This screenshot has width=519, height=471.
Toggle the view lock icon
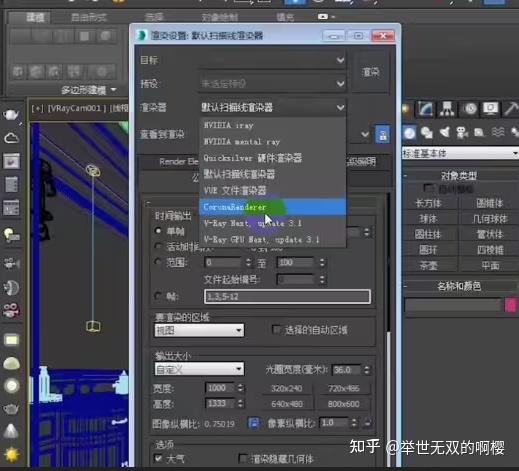(x=383, y=135)
